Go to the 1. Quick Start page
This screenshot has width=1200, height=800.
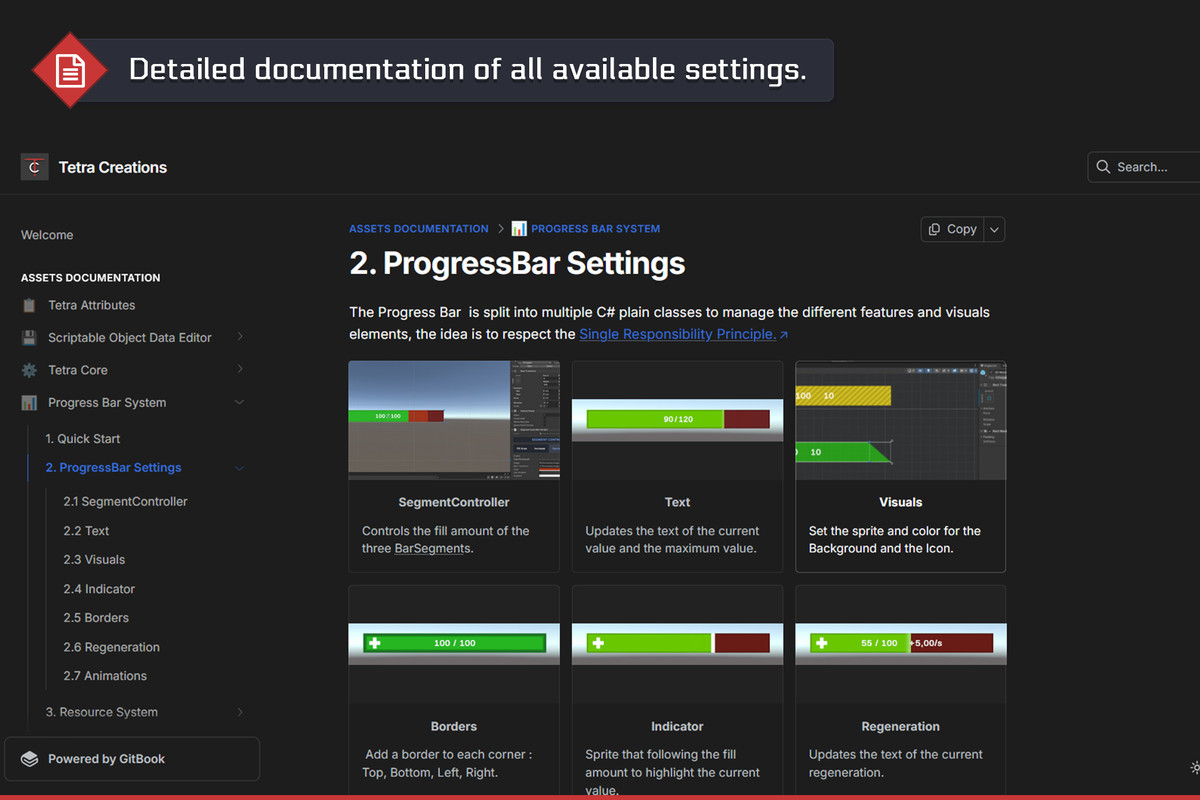(x=89, y=439)
